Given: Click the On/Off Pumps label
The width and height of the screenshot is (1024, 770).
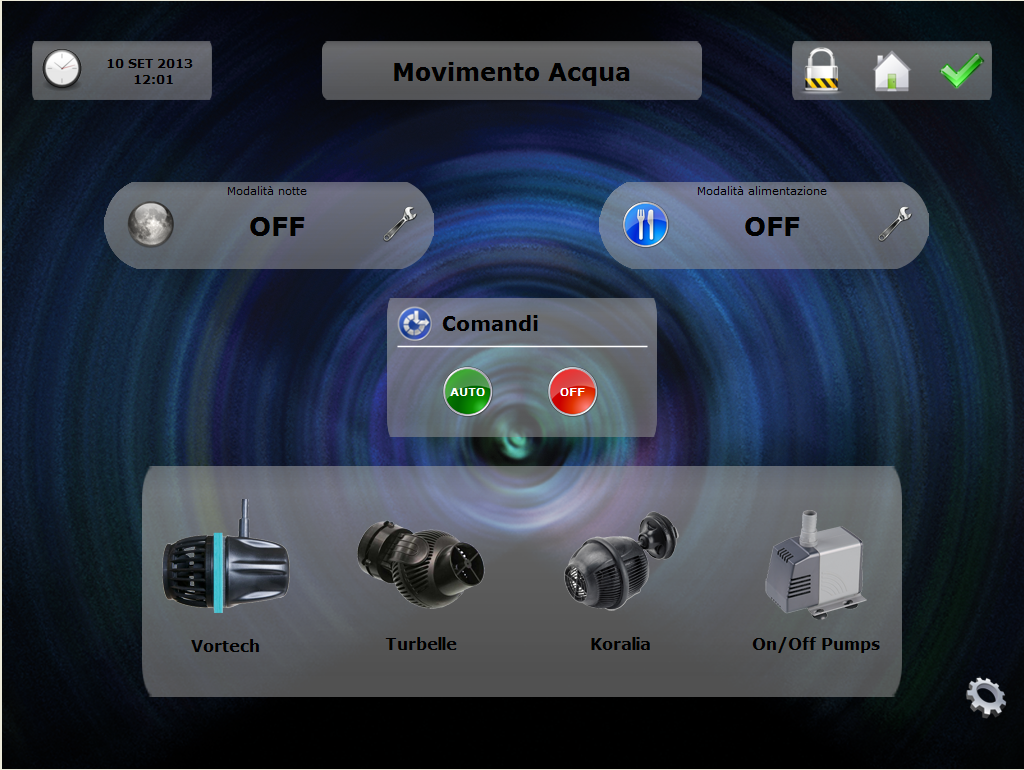Looking at the screenshot, I should coord(816,644).
